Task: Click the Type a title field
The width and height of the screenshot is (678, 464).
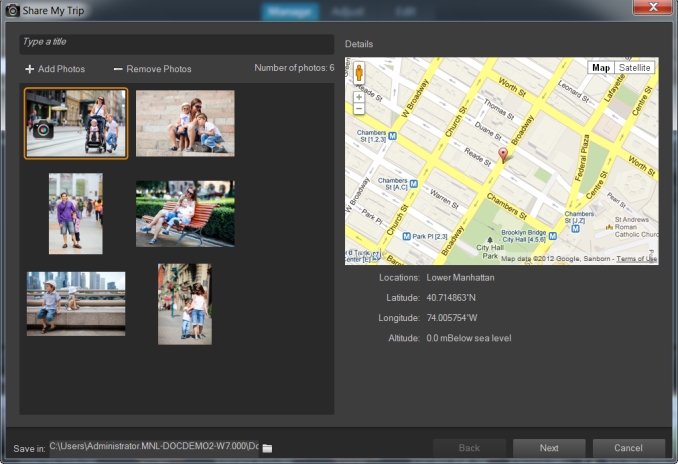Action: coord(177,43)
